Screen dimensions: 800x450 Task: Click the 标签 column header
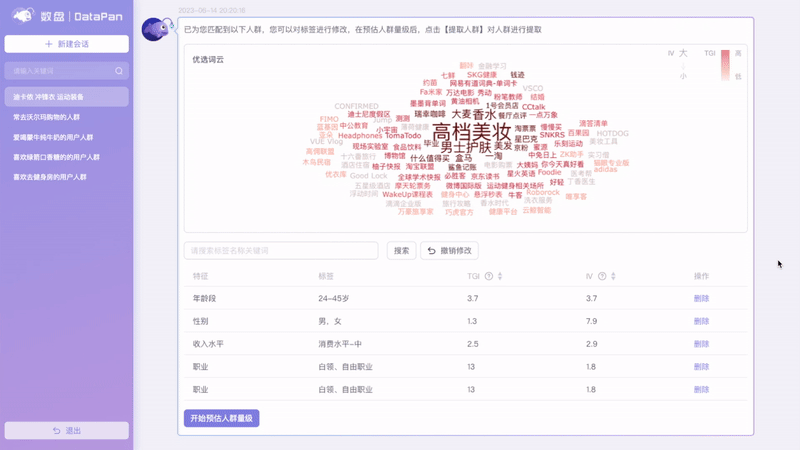326,276
